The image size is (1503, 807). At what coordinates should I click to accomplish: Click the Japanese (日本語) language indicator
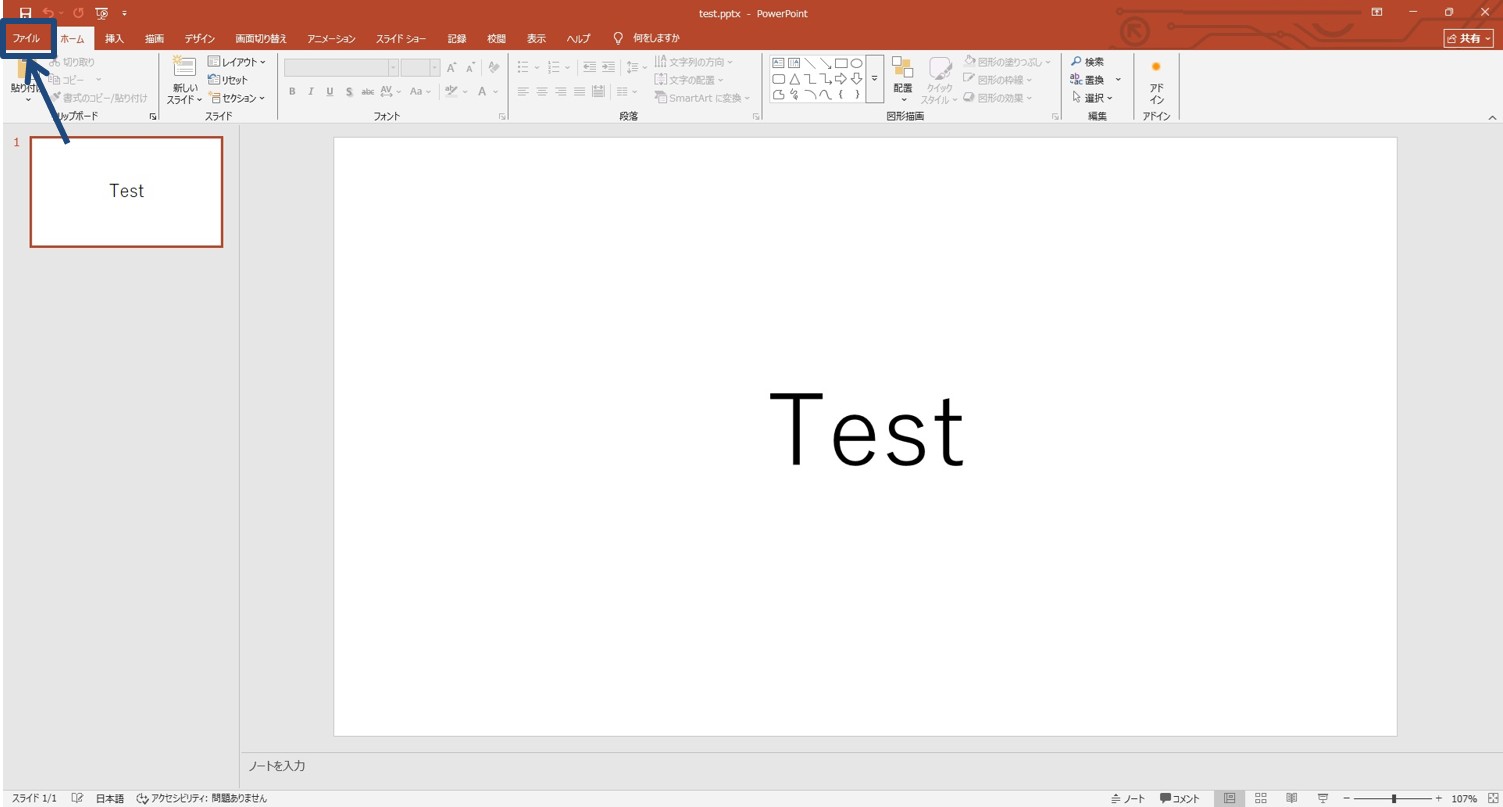(x=110, y=798)
